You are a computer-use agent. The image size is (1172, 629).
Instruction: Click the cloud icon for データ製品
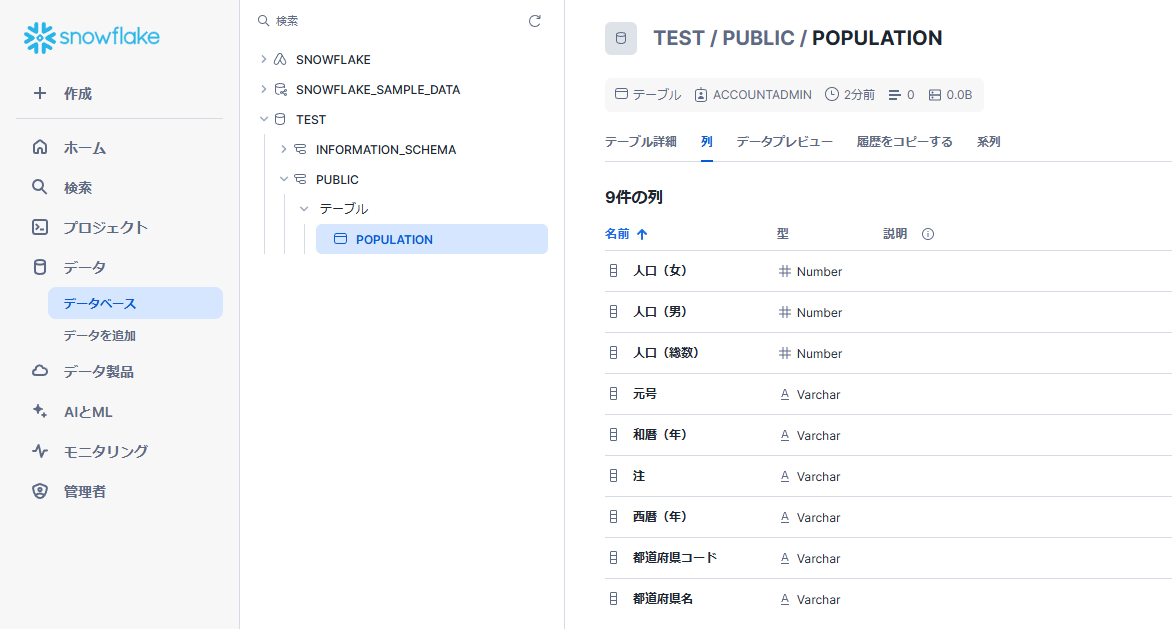[x=40, y=371]
